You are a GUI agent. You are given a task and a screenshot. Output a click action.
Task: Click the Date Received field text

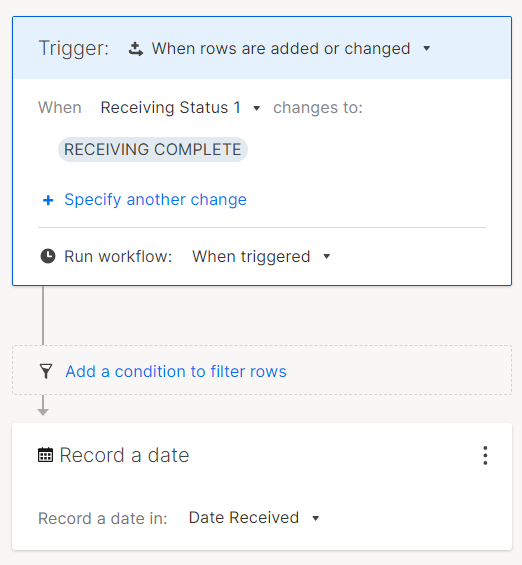[x=244, y=517]
